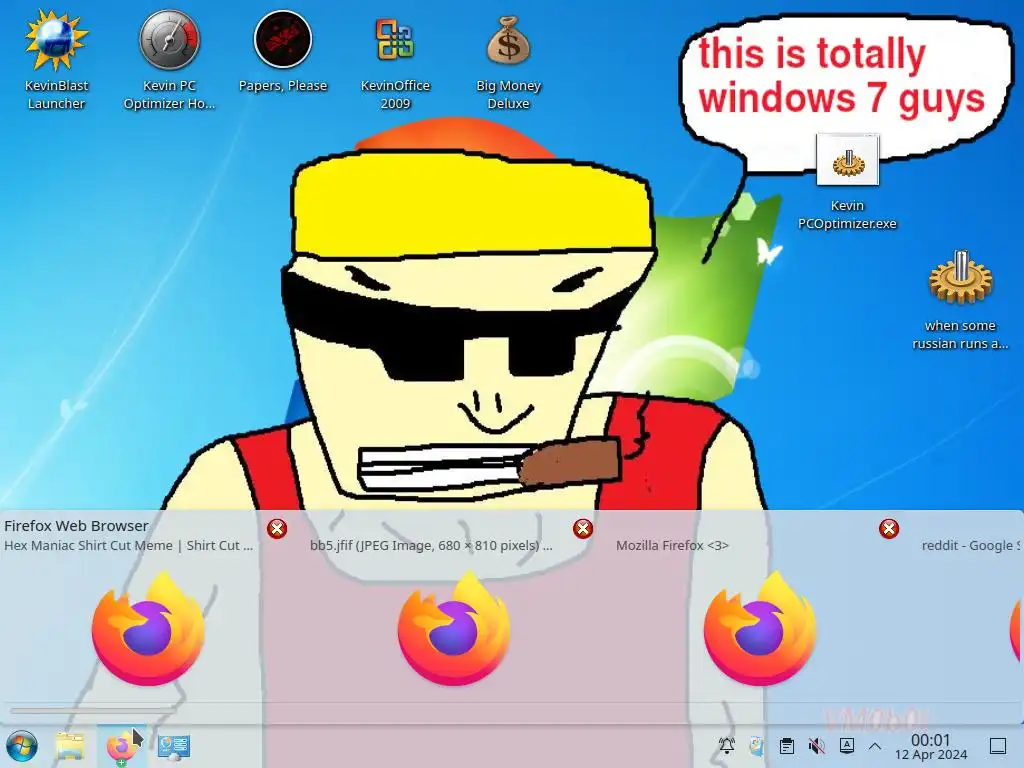Click the window previews horizontal scrollbar
The image size is (1024, 768).
click(x=91, y=710)
